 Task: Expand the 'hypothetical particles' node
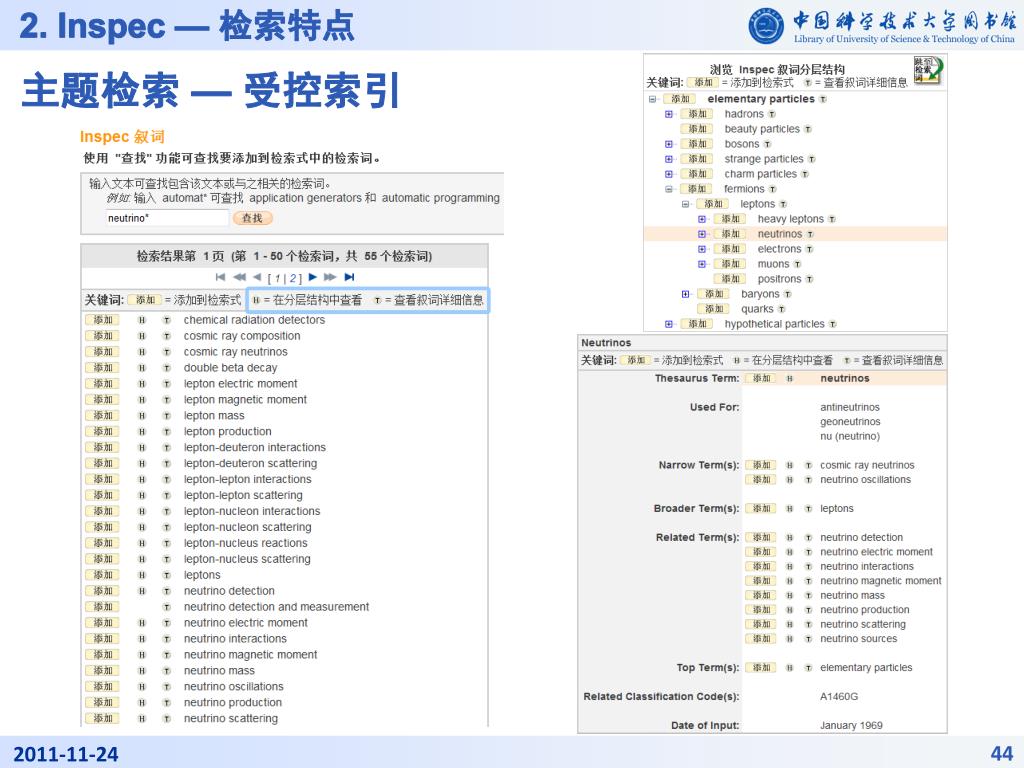(x=668, y=325)
